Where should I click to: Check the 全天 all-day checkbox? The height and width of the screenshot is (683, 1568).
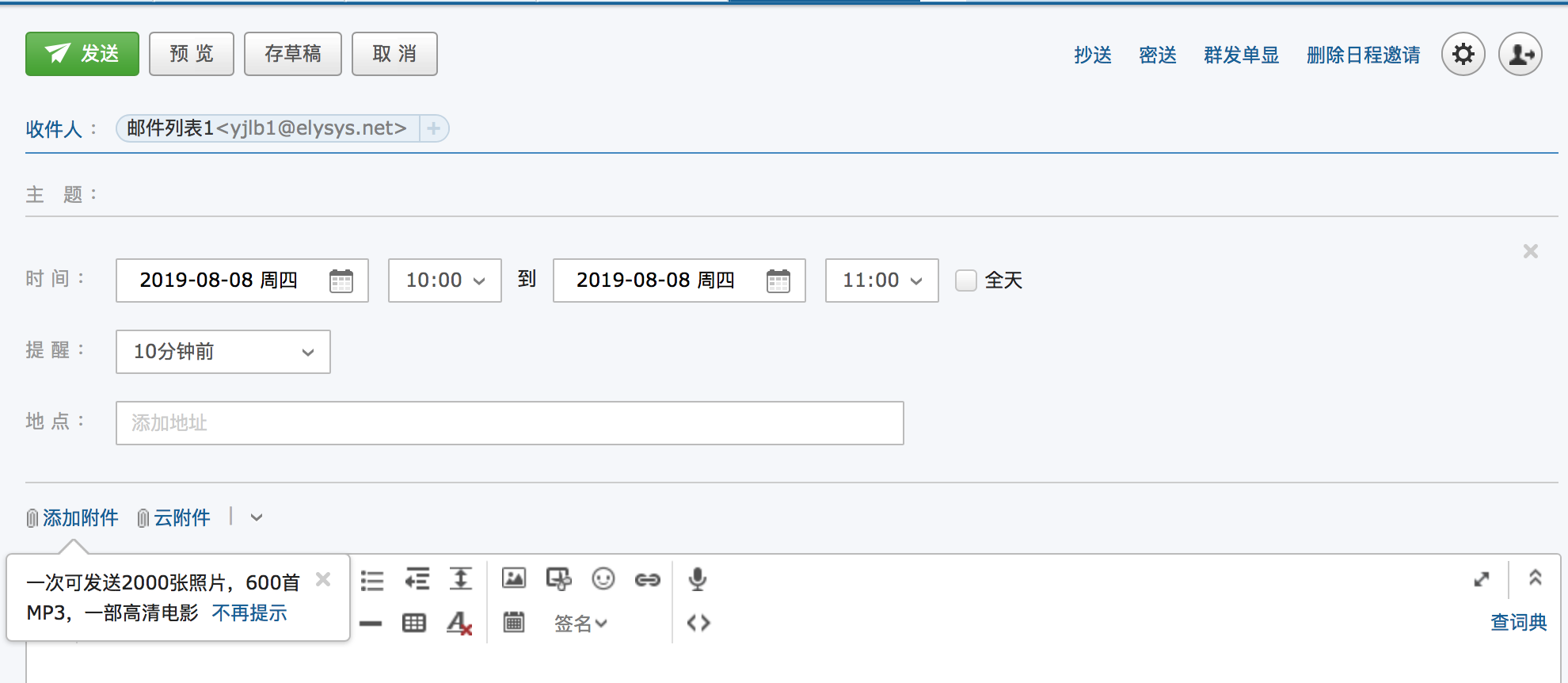click(965, 280)
